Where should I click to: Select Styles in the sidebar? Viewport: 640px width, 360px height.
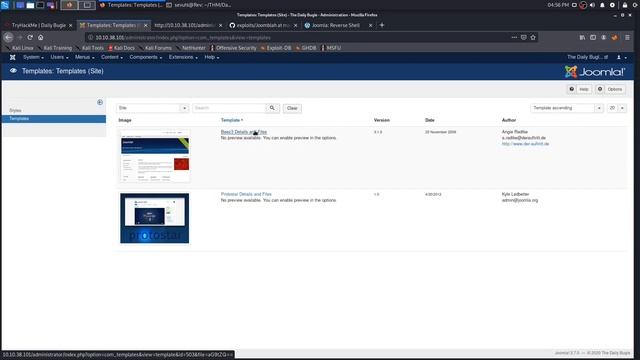(15, 111)
